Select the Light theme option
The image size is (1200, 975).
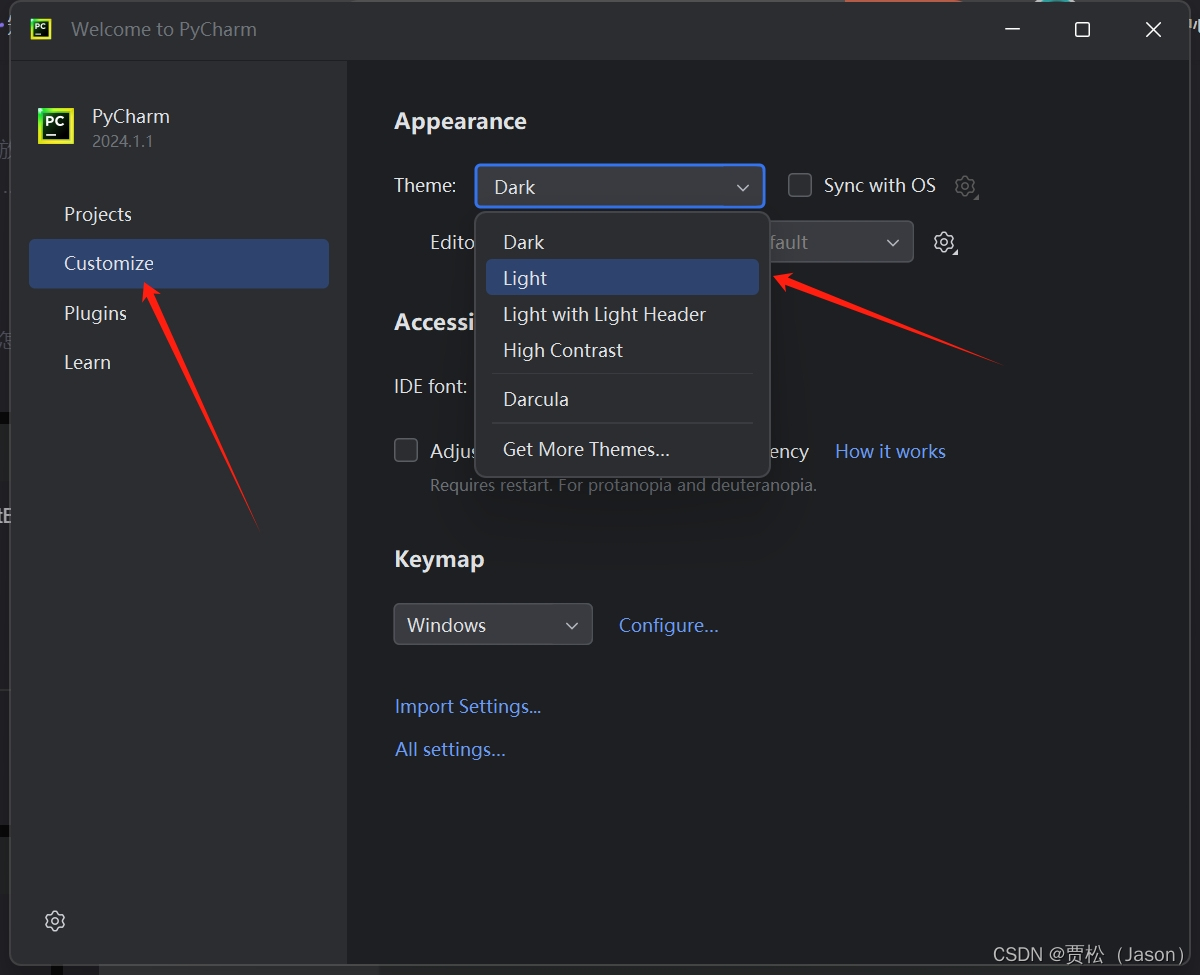[622, 278]
